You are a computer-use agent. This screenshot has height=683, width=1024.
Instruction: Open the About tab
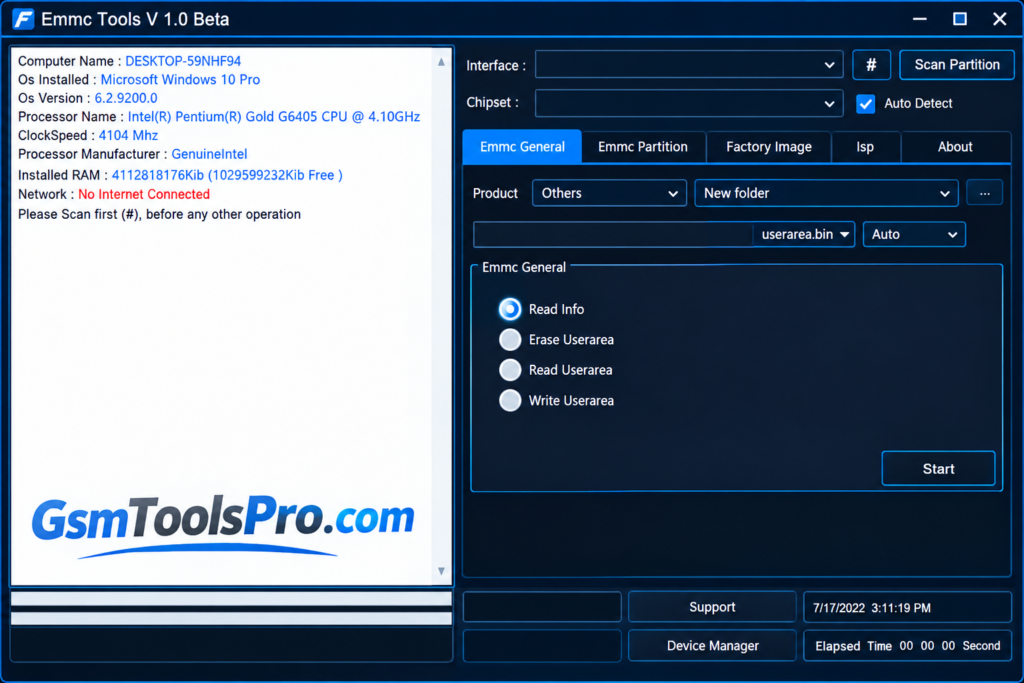pos(955,147)
